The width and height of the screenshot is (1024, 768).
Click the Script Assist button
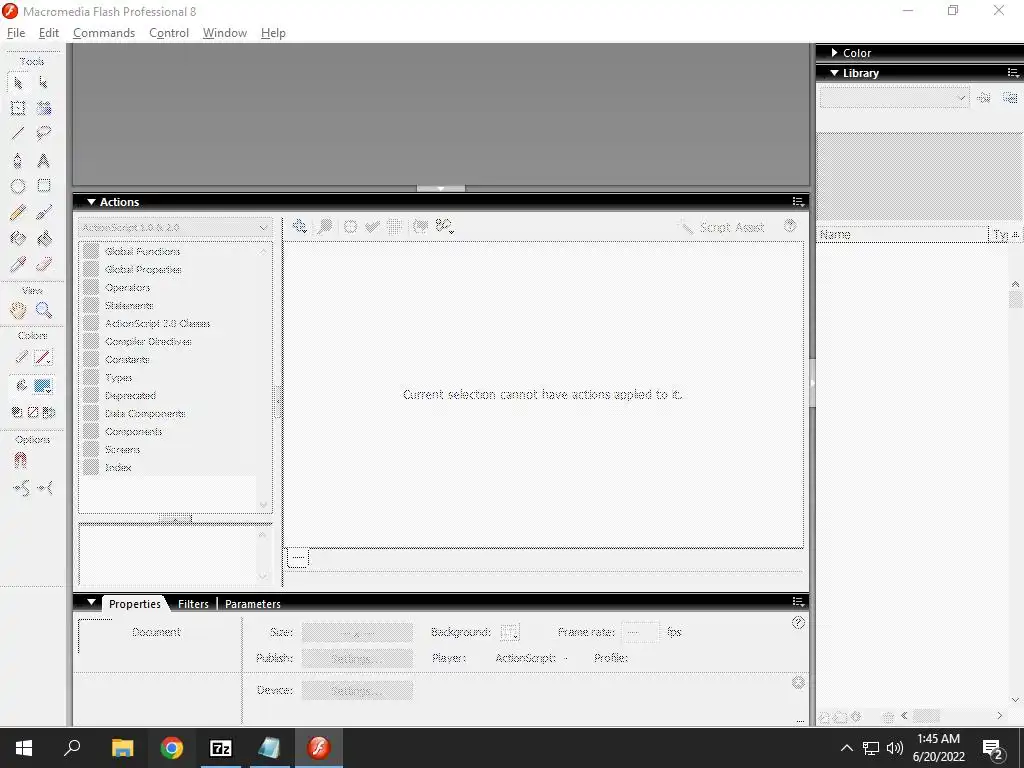pos(722,227)
